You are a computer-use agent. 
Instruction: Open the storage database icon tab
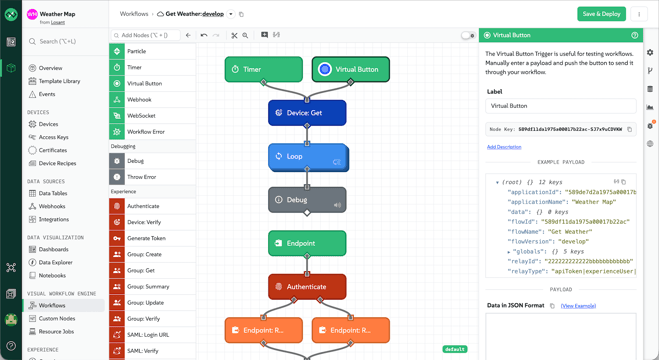click(650, 89)
